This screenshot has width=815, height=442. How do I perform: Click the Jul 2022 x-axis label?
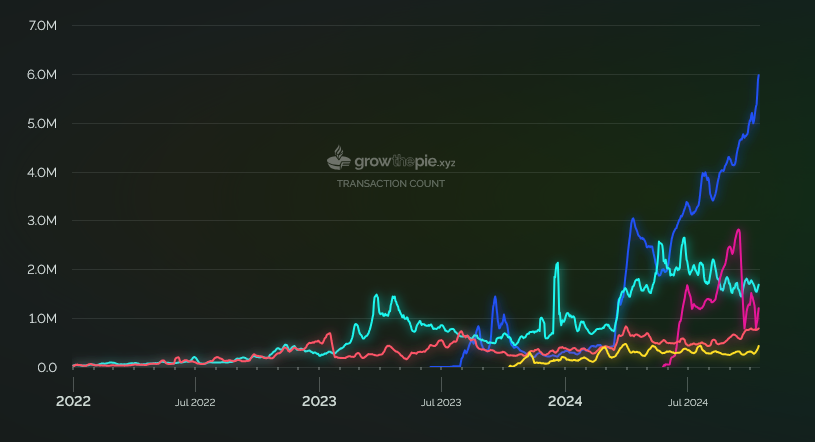point(195,402)
